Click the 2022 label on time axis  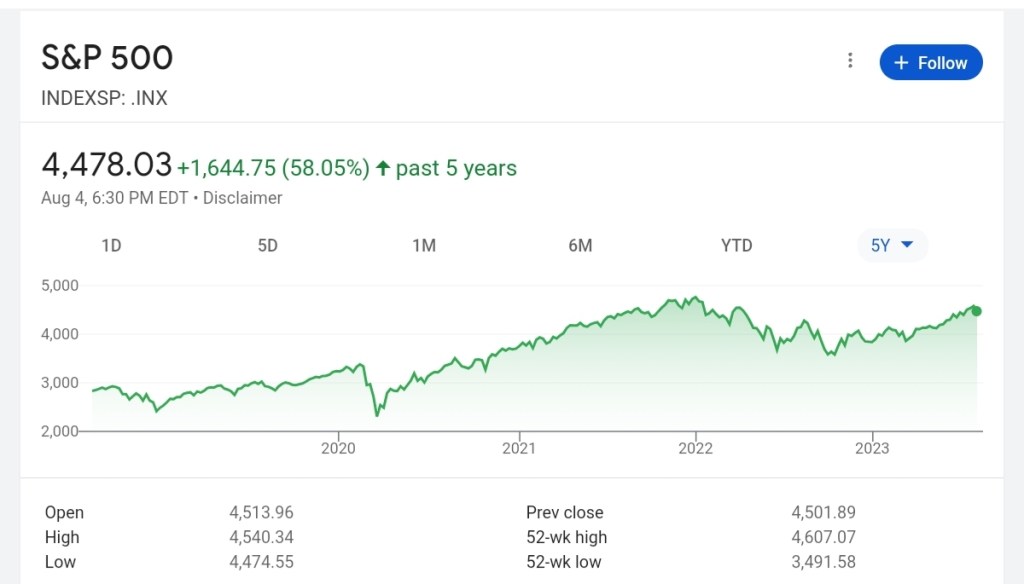point(695,448)
